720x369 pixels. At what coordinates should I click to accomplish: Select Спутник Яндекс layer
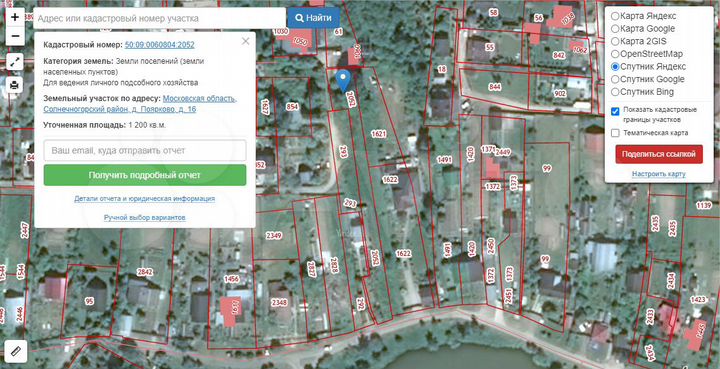(x=648, y=67)
